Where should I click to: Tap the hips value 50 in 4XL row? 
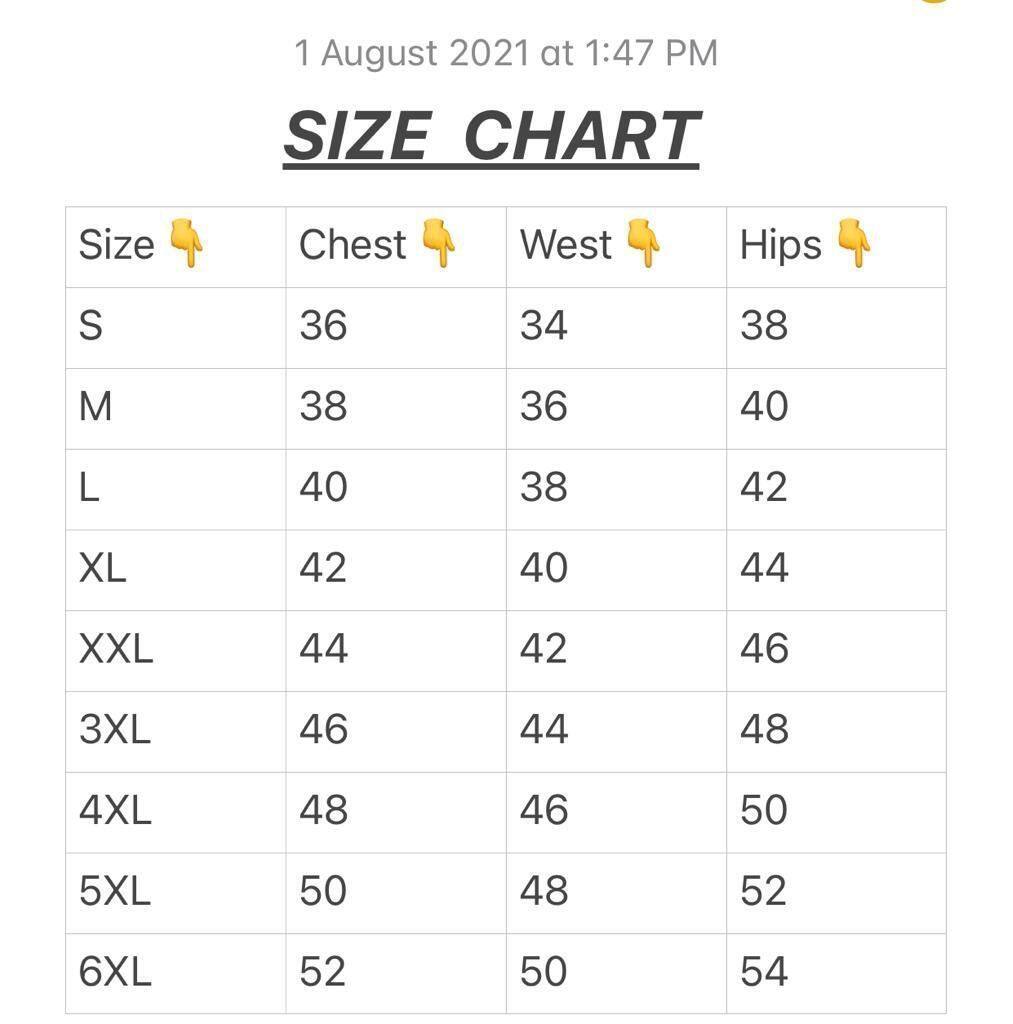(x=764, y=810)
